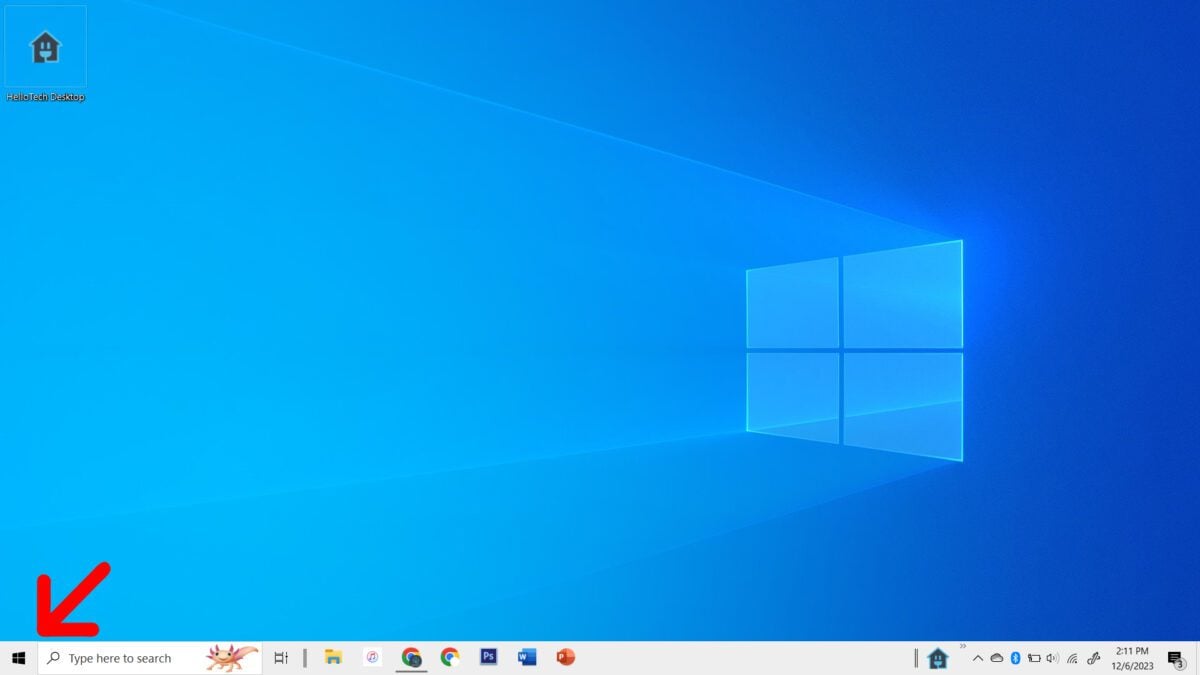Show hidden system tray icons
The image size is (1200, 675).
[978, 658]
